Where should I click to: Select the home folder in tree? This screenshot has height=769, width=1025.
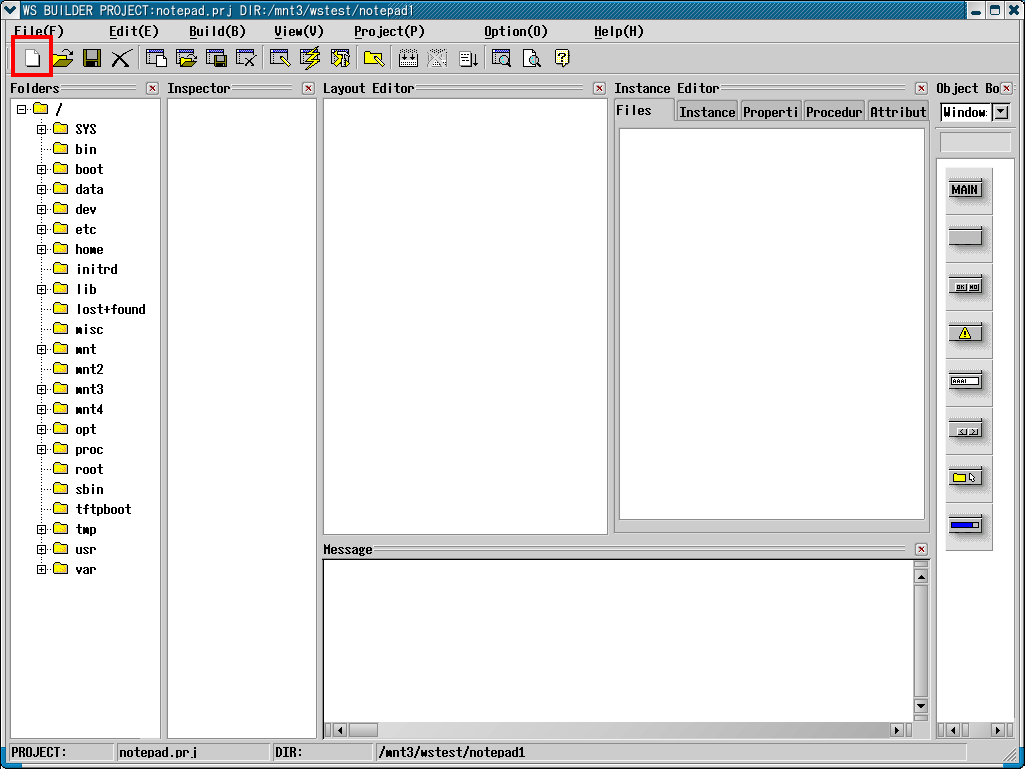tap(89, 249)
